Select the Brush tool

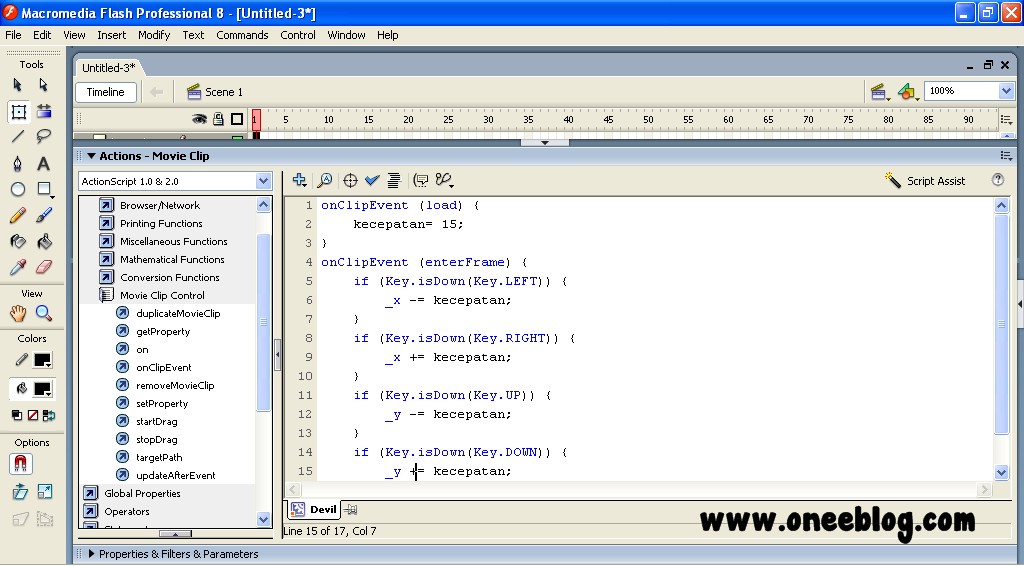pyautogui.click(x=43, y=215)
